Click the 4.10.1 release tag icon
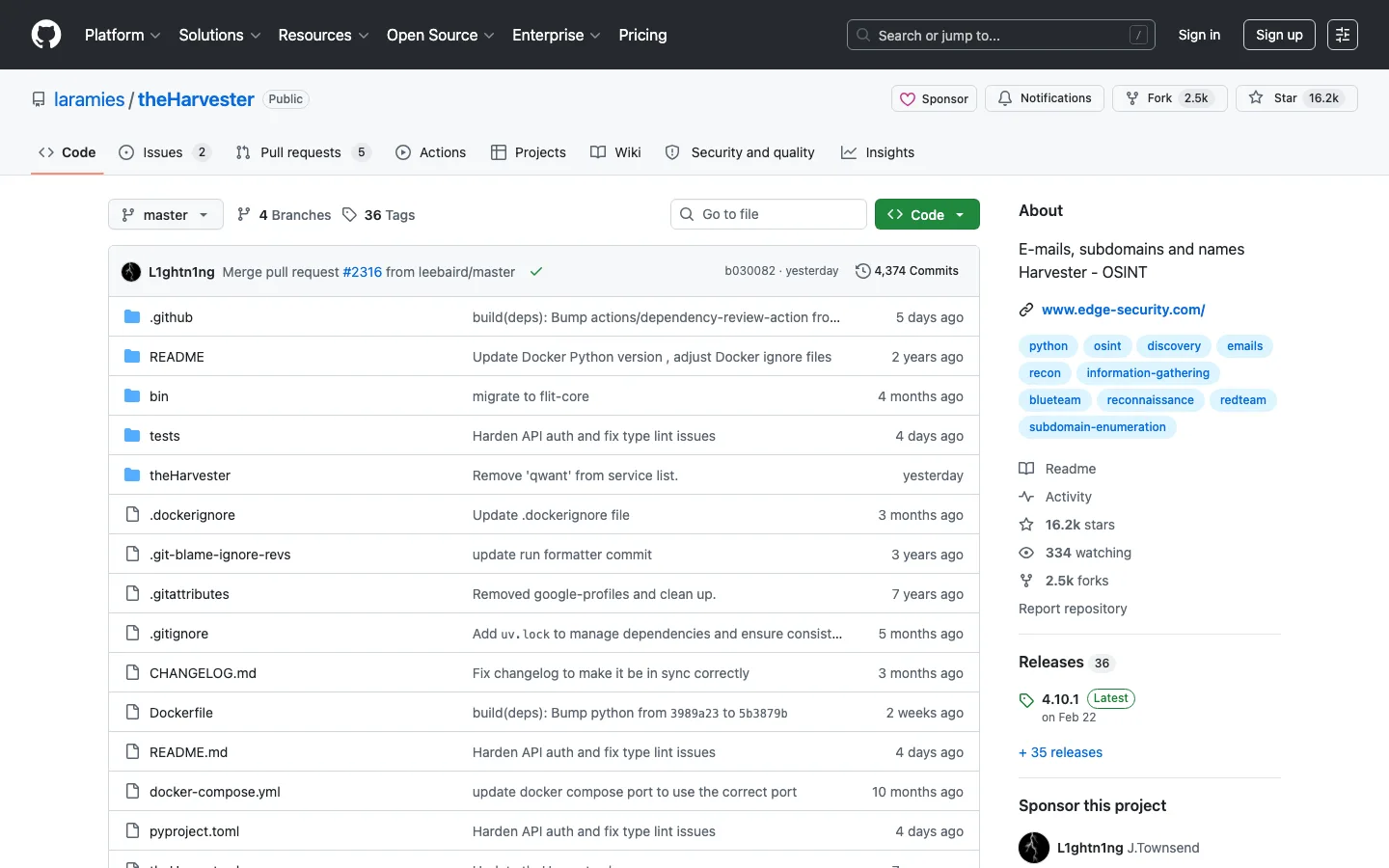 [x=1026, y=700]
